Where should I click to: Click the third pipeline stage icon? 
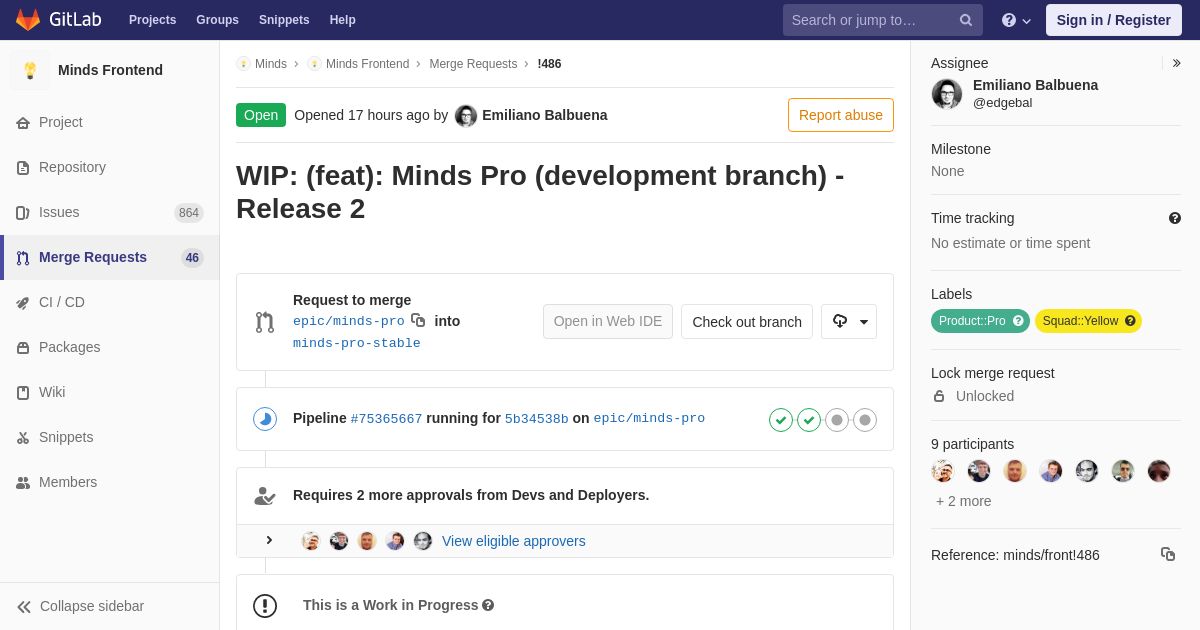(x=837, y=420)
